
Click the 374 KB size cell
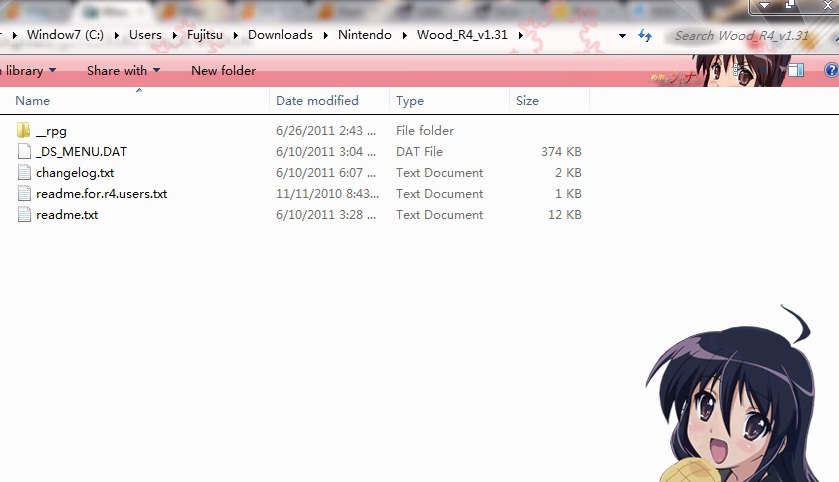(x=561, y=151)
